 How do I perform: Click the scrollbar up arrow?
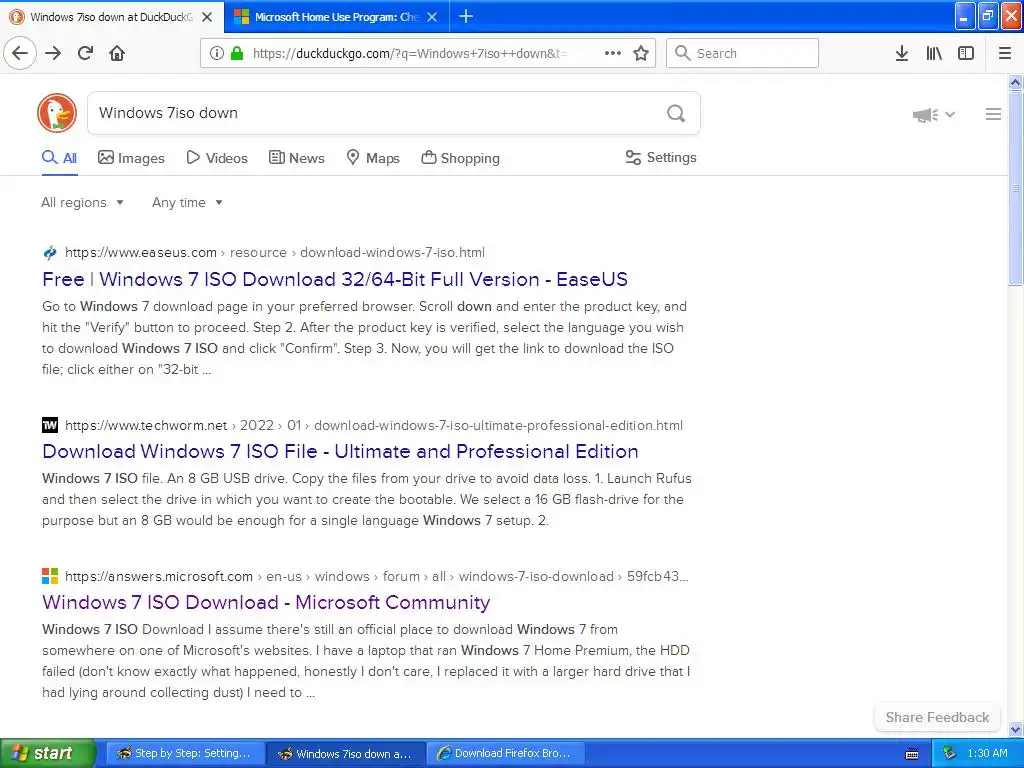(x=1015, y=82)
